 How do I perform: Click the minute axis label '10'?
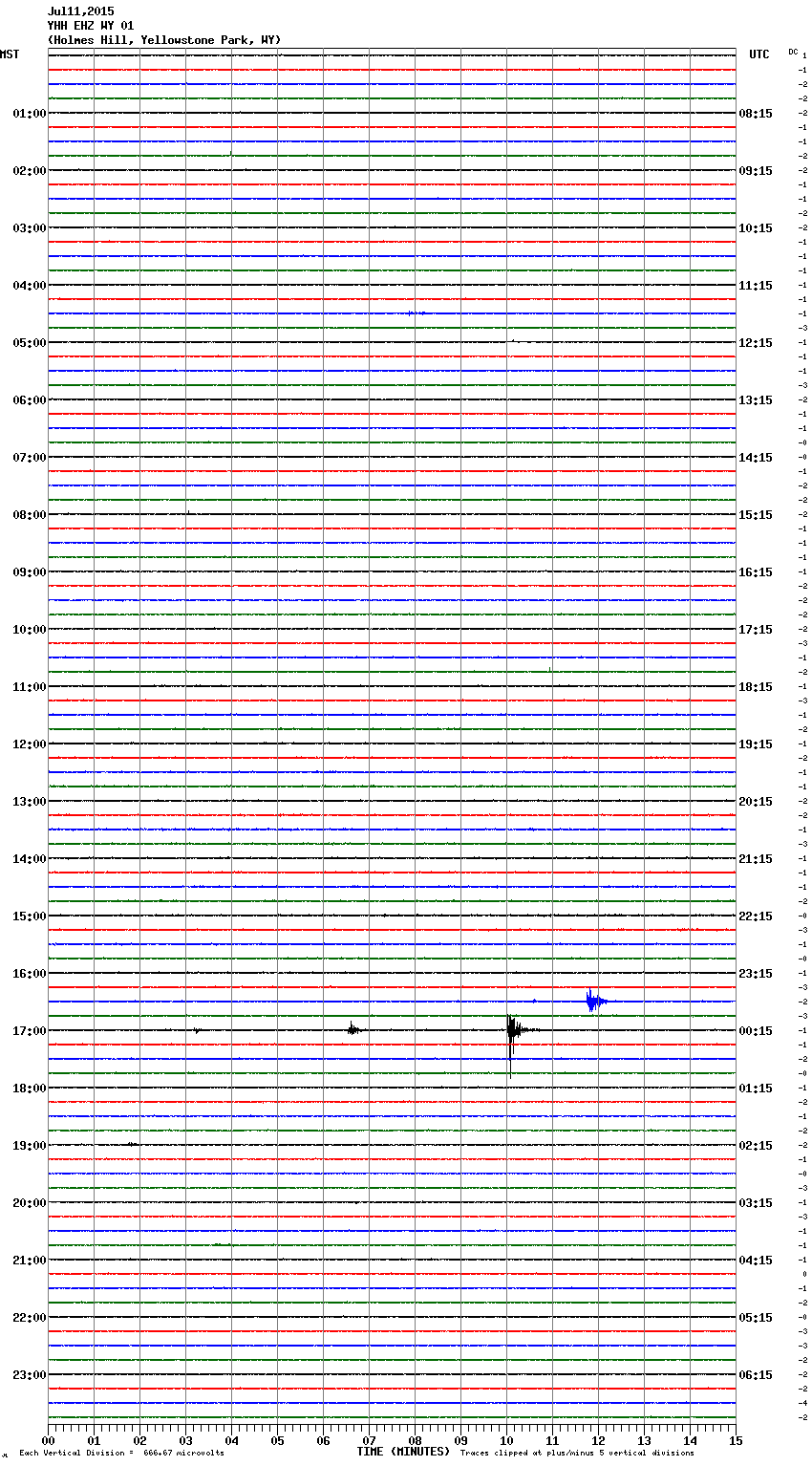tap(506, 1440)
